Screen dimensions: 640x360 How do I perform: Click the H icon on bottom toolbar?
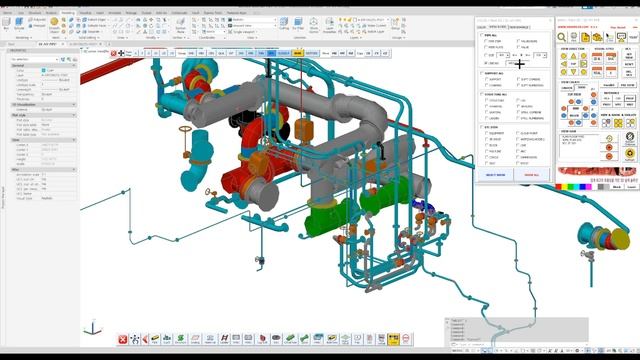click(224, 339)
